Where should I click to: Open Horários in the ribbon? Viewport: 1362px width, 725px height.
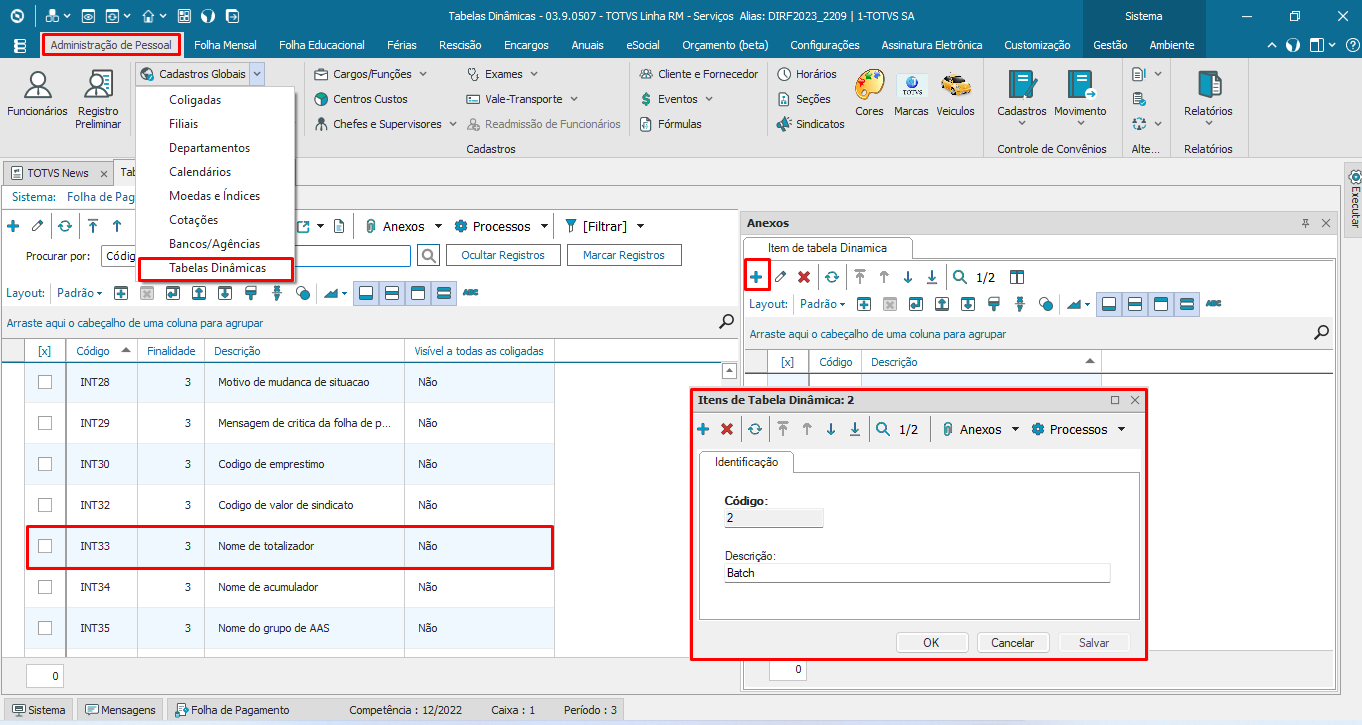[807, 74]
